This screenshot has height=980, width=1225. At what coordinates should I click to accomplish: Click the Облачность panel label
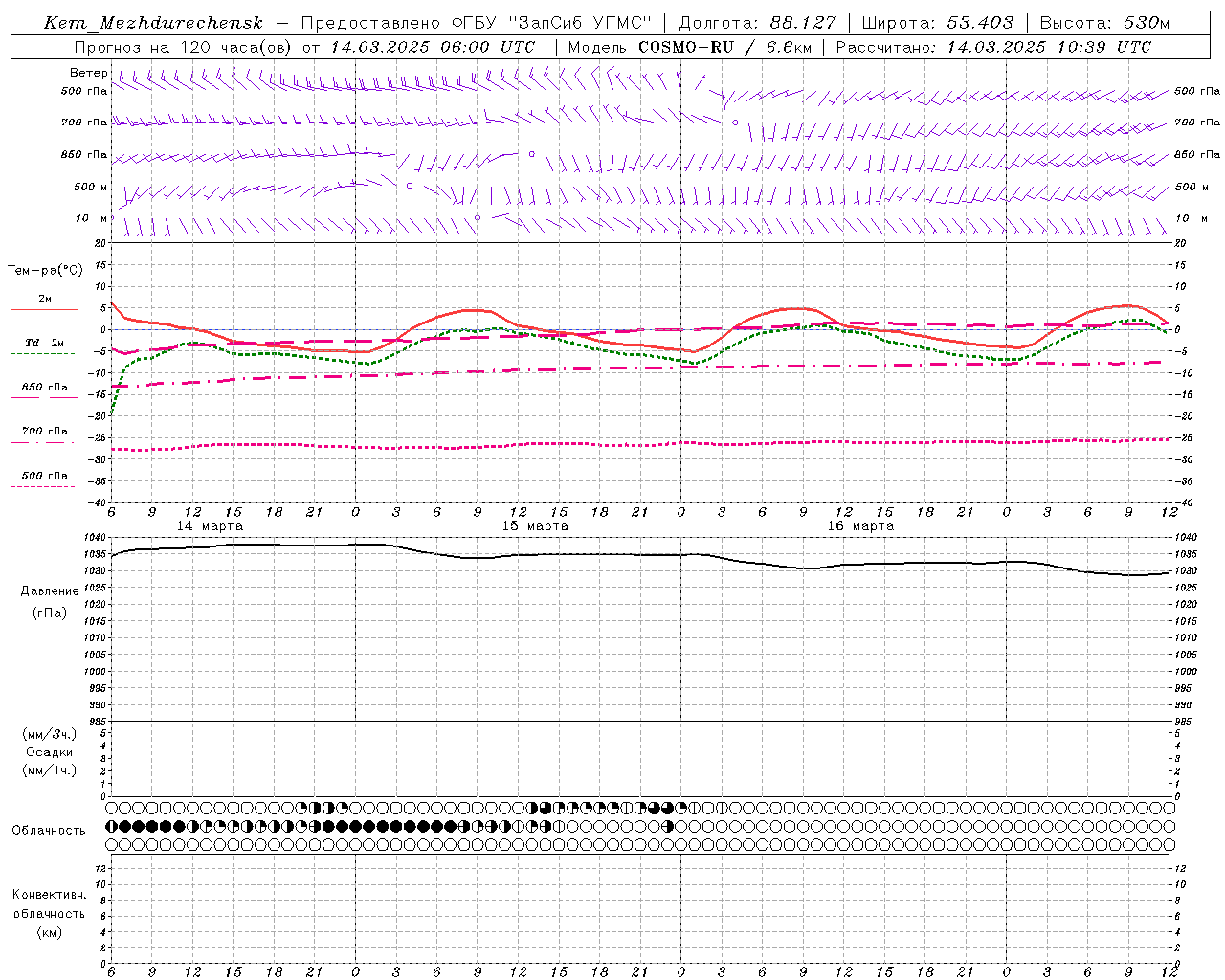[49, 830]
